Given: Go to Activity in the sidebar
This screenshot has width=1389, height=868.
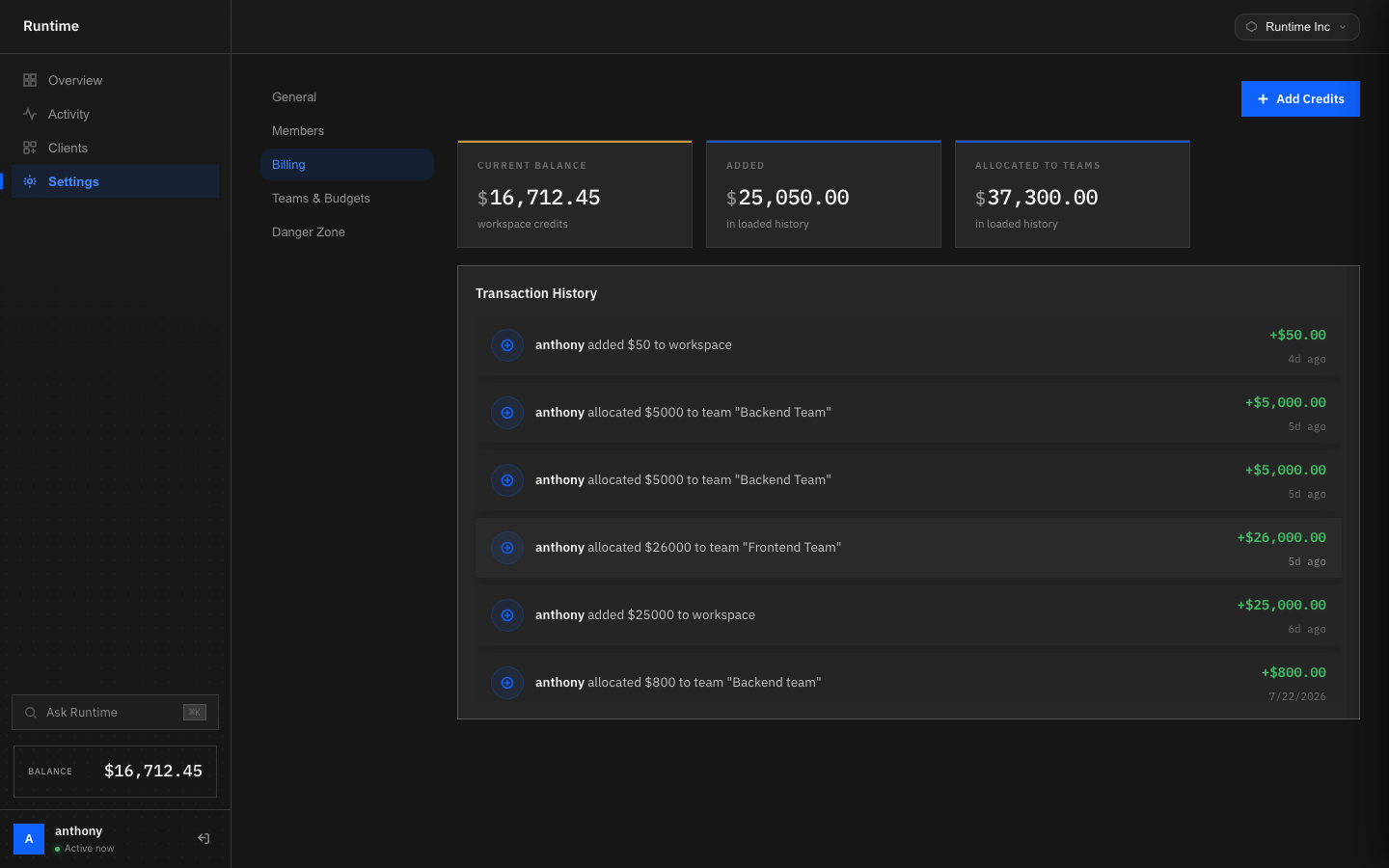Looking at the screenshot, I should [115, 114].
